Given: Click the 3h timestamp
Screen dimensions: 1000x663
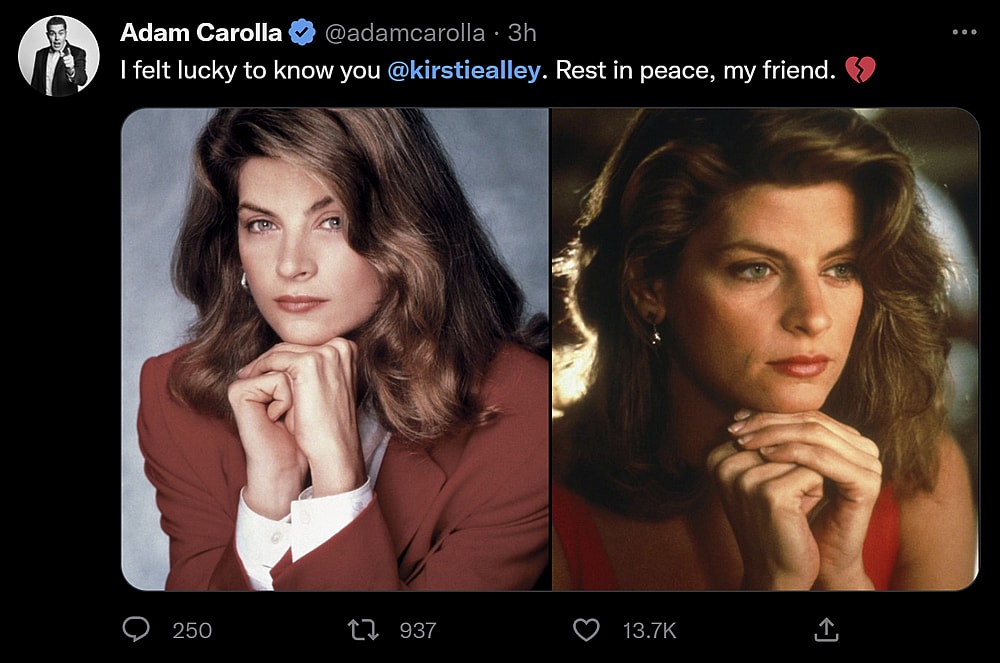Looking at the screenshot, I should click(524, 31).
